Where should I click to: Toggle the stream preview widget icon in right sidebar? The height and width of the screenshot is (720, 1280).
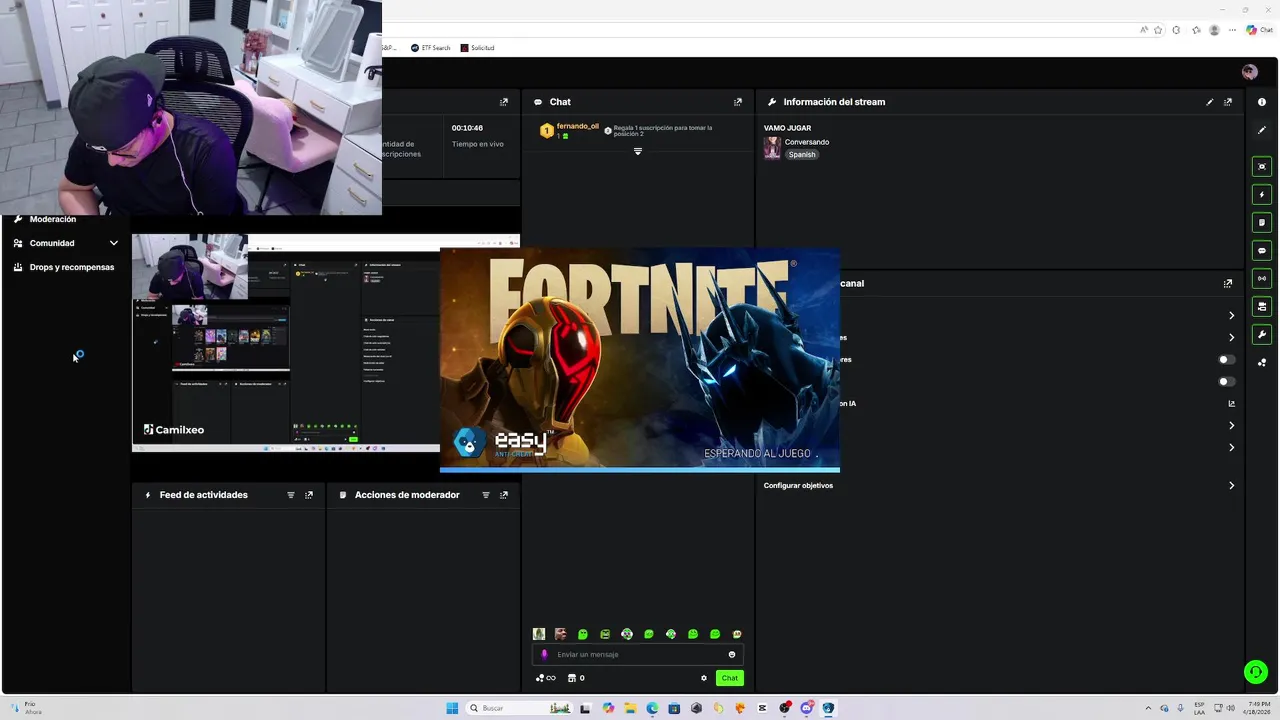tap(1262, 167)
